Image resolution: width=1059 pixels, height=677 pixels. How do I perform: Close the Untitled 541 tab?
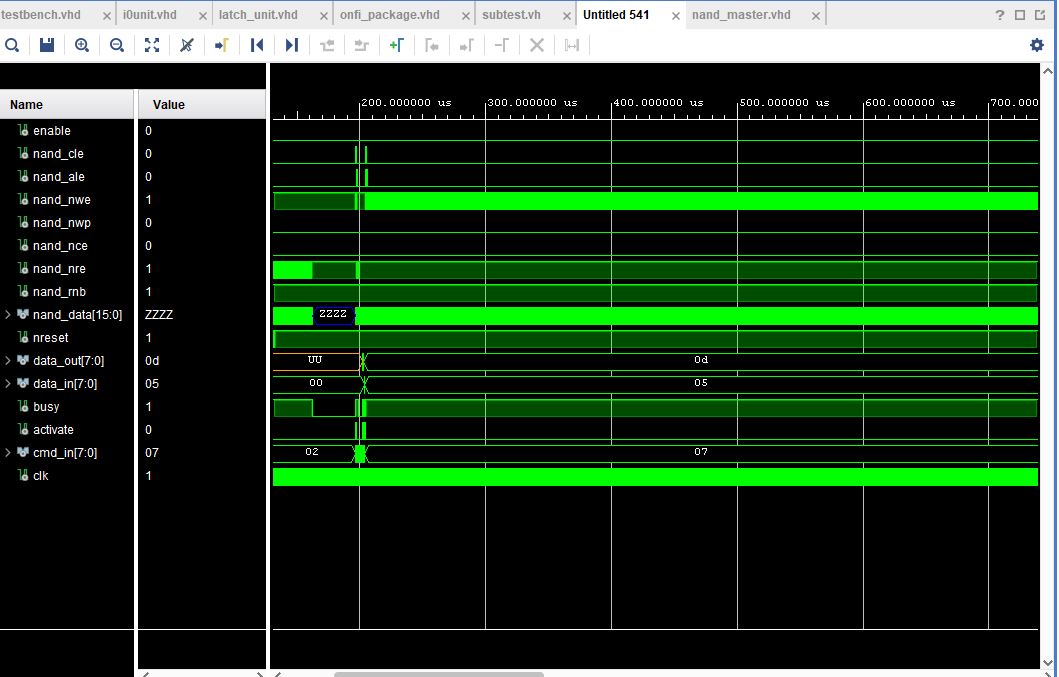click(675, 16)
